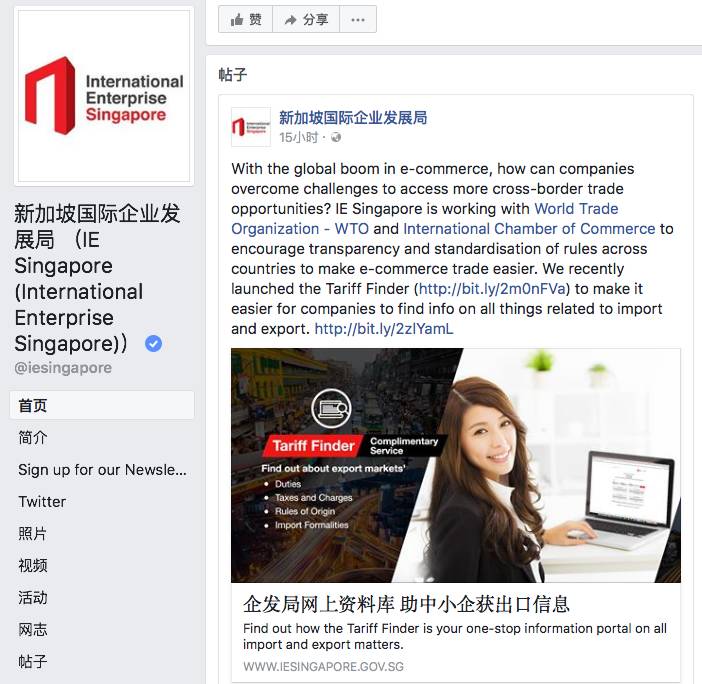Open the 活动 events section
Image resolution: width=702 pixels, height=684 pixels.
(33, 598)
